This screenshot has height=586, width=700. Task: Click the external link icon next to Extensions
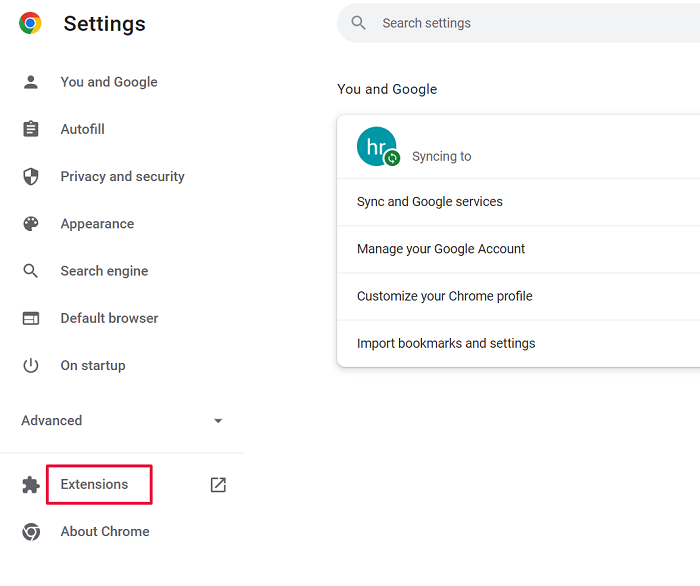(x=218, y=485)
